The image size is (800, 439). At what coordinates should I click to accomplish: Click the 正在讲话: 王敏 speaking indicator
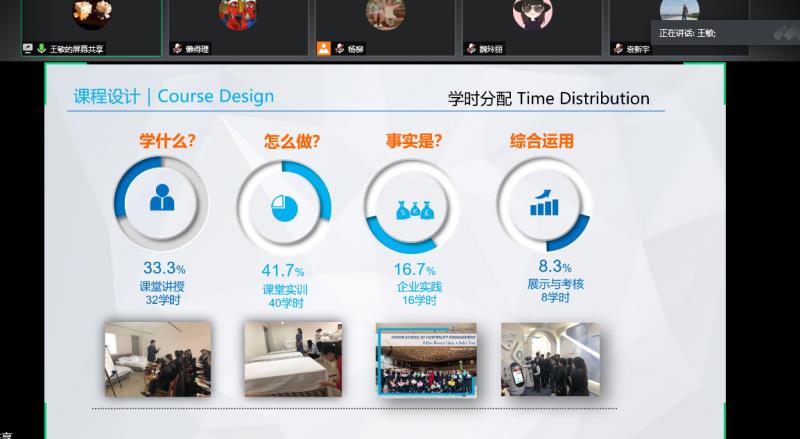point(687,33)
